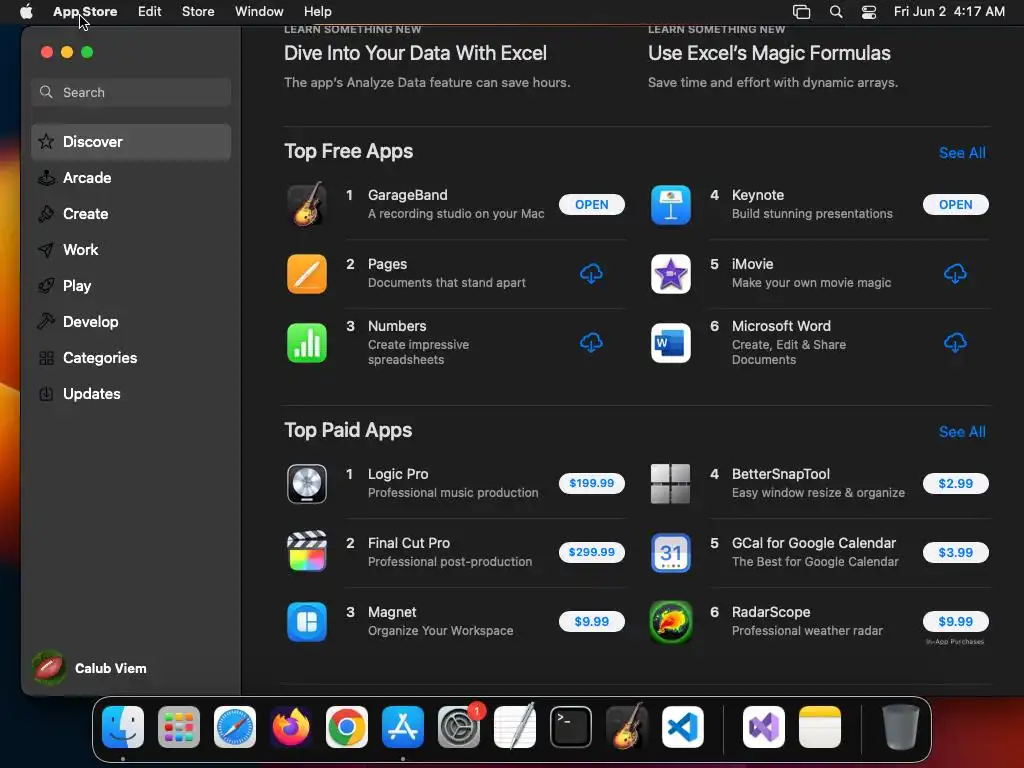
Task: Click the Microsoft Word app icon
Action: (x=671, y=343)
